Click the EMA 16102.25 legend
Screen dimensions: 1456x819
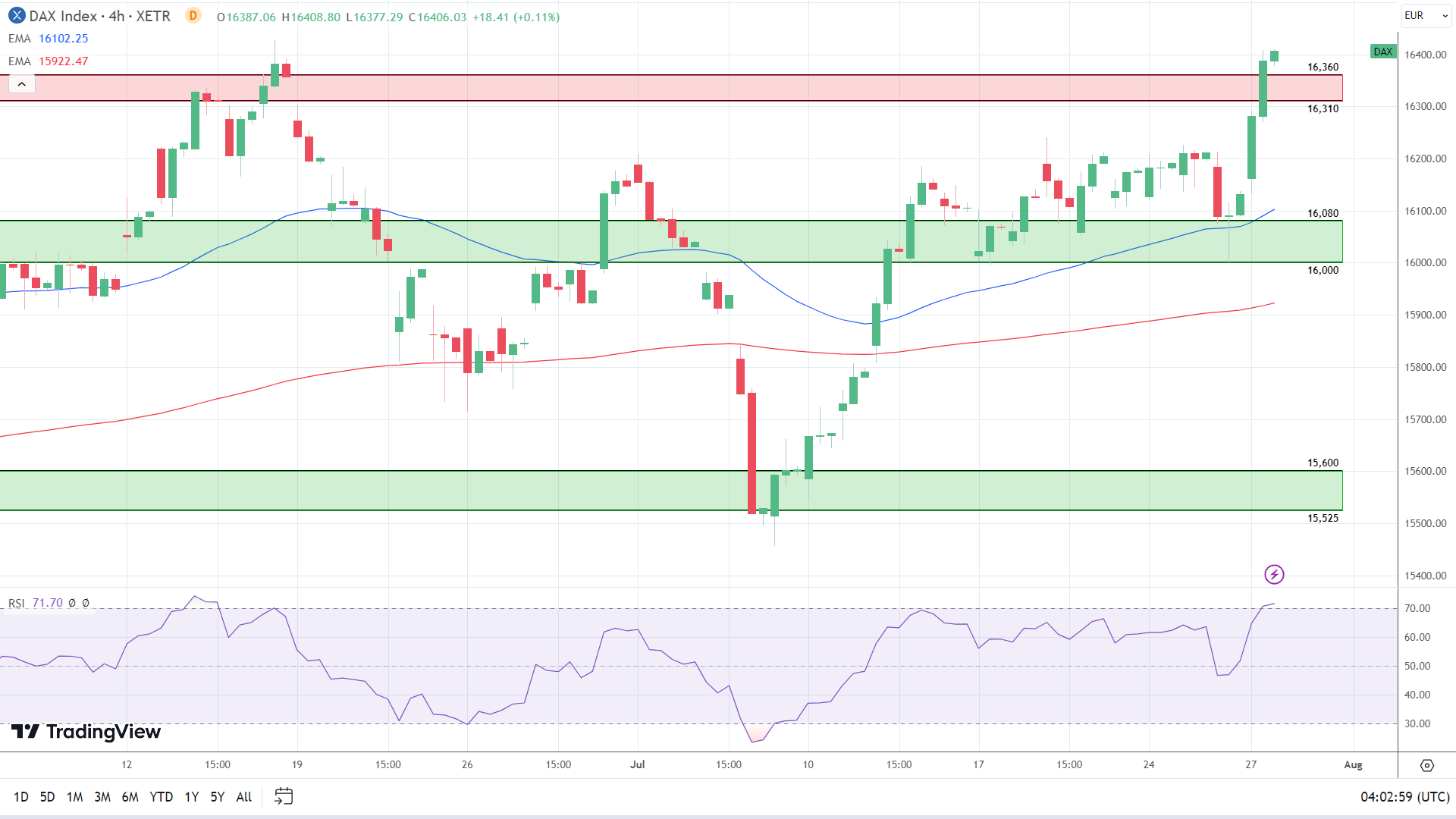pyautogui.click(x=49, y=39)
